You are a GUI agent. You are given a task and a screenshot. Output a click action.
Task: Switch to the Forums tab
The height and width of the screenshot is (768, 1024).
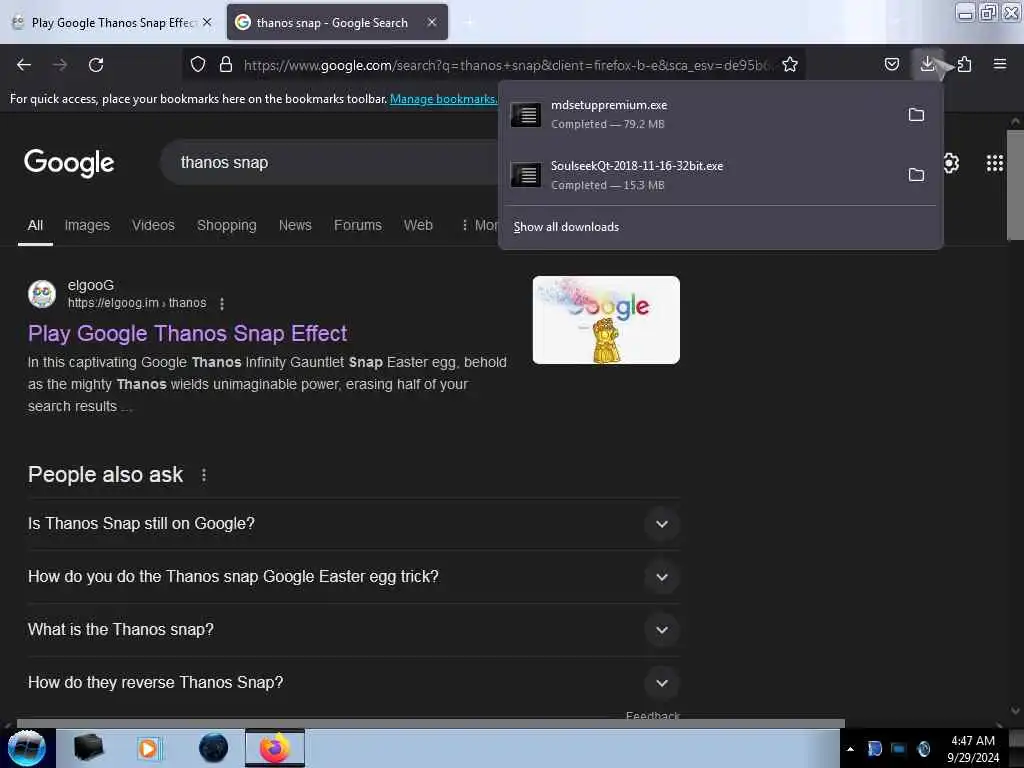358,225
